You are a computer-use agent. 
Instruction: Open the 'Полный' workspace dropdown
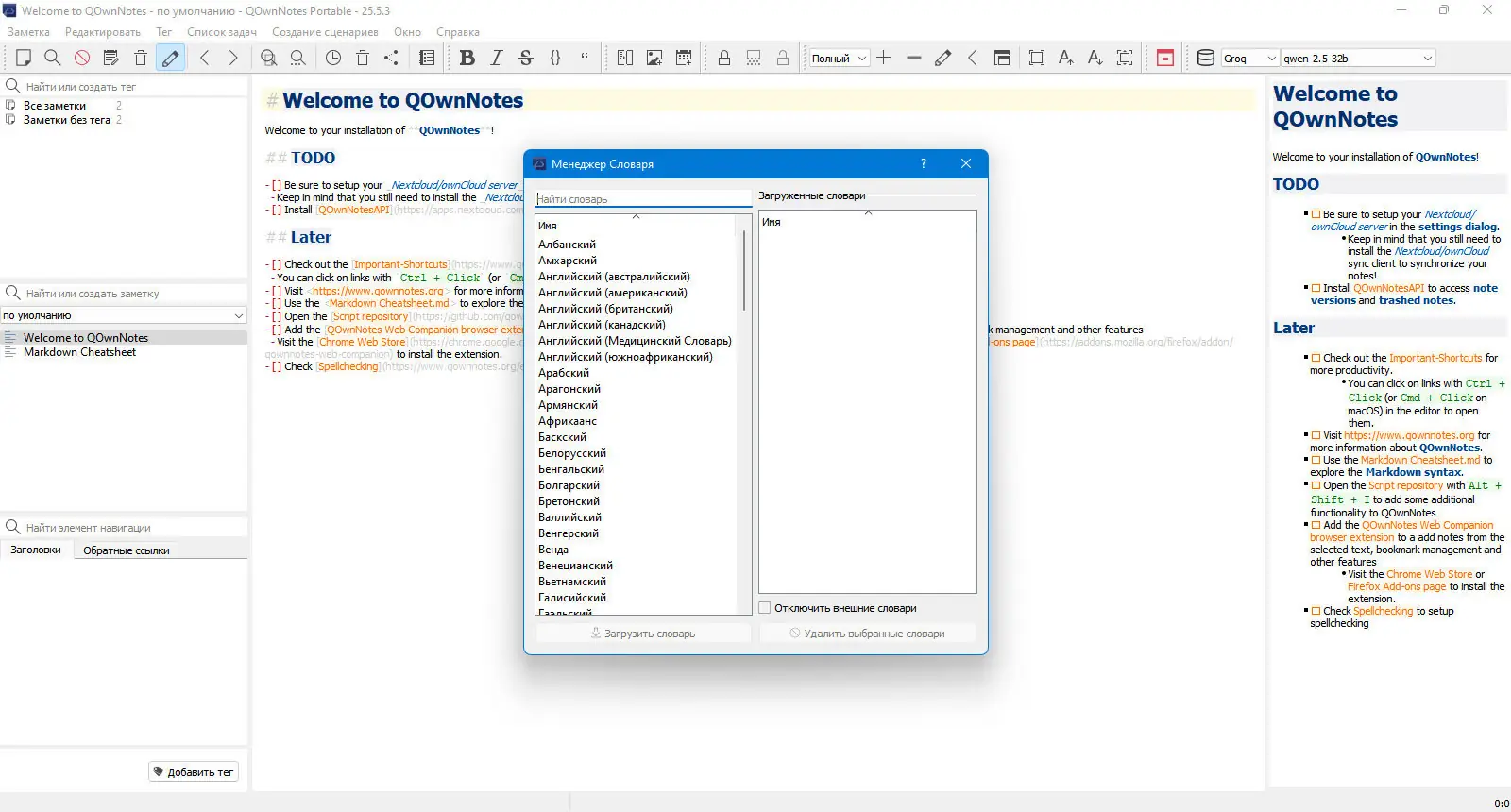tap(839, 59)
